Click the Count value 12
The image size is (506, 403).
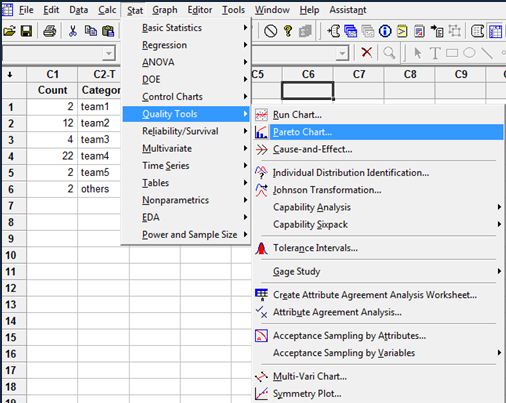(x=52, y=123)
